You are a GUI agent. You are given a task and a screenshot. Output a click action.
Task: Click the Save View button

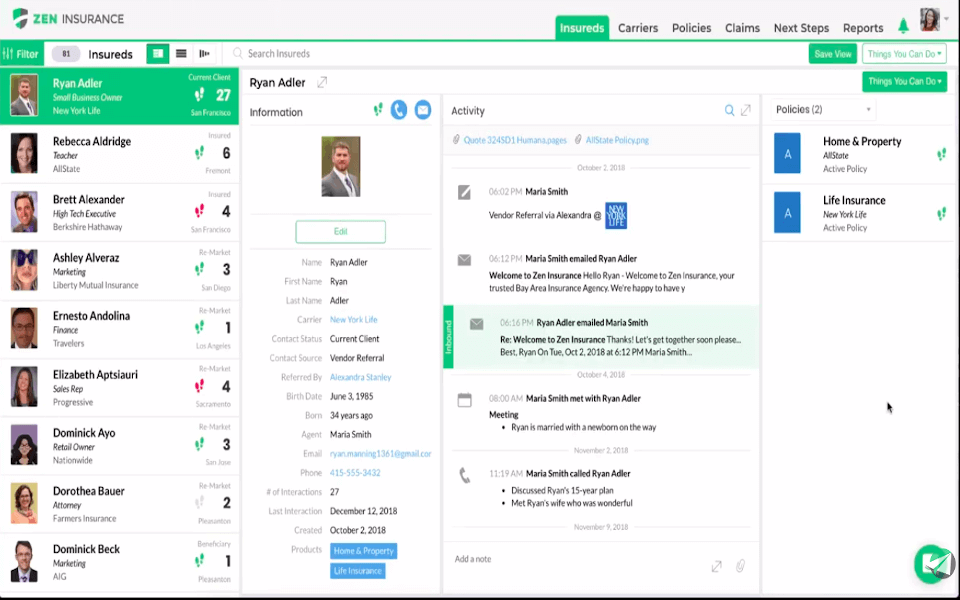(x=833, y=54)
